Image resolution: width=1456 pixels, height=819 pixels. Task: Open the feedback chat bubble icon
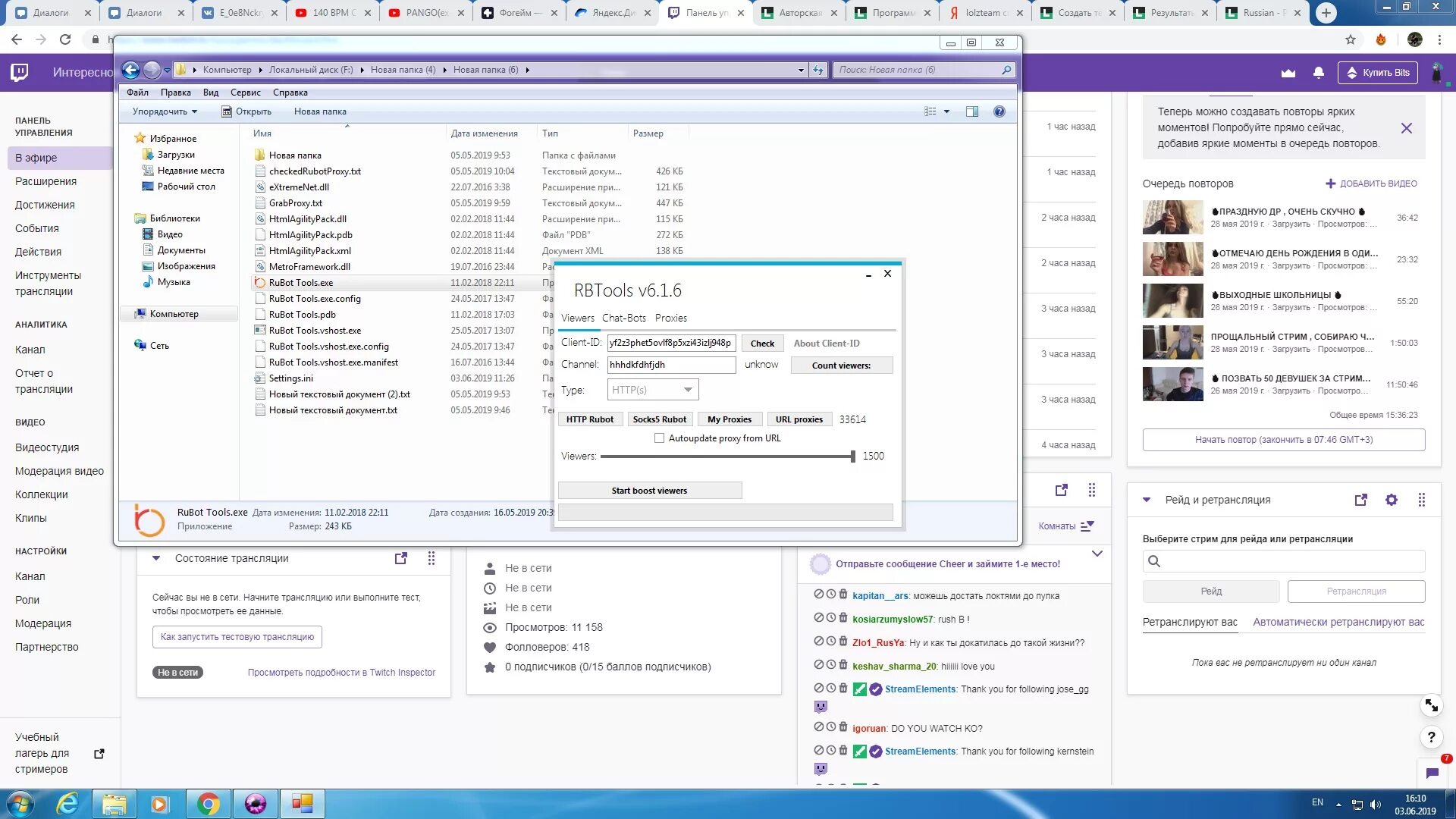(1432, 773)
